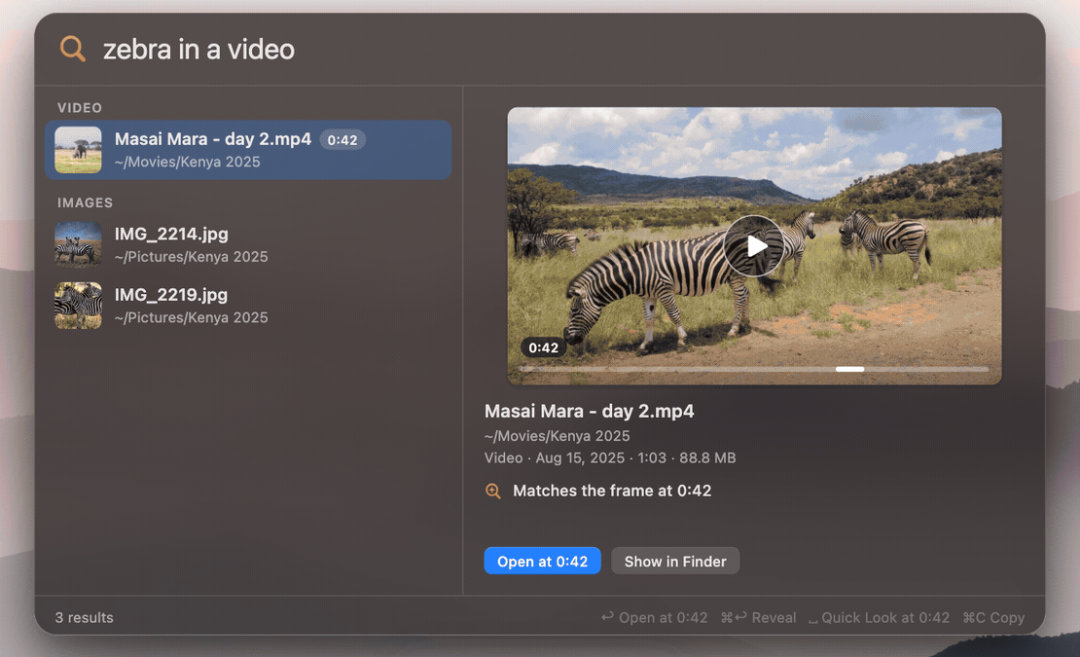Click the Open at 0:42 blue button

click(542, 561)
